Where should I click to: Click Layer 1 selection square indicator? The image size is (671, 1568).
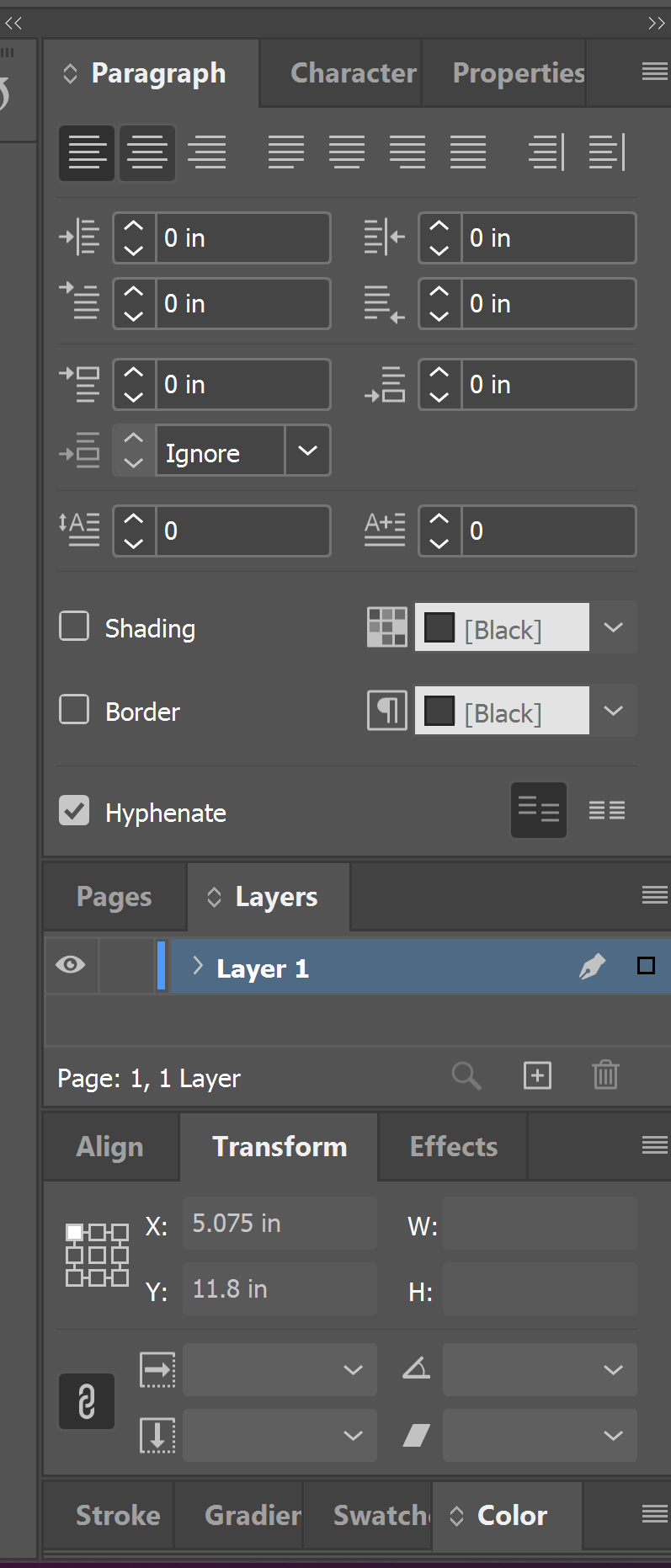coord(646,966)
